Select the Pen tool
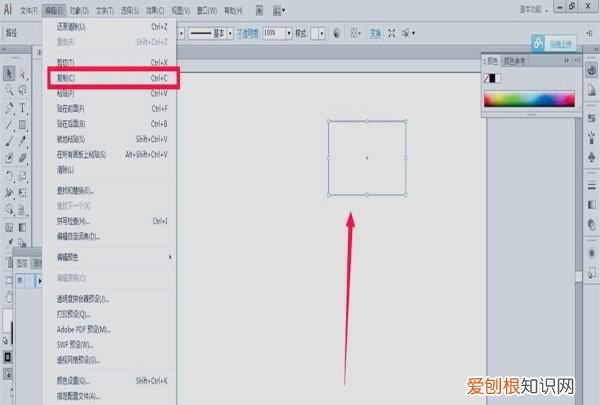This screenshot has width=600, height=405. pyautogui.click(x=9, y=107)
